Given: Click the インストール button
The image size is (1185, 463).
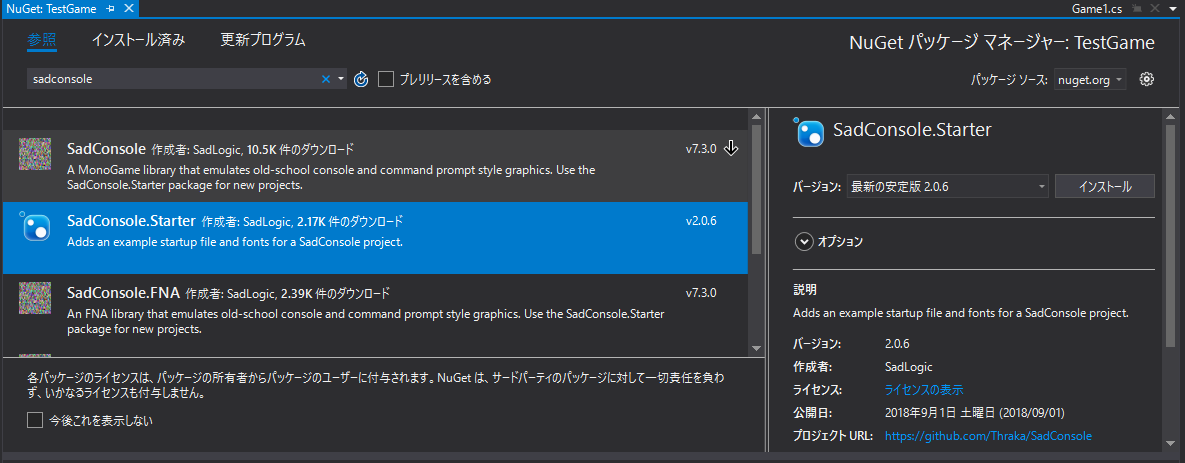Looking at the screenshot, I should point(1104,186).
